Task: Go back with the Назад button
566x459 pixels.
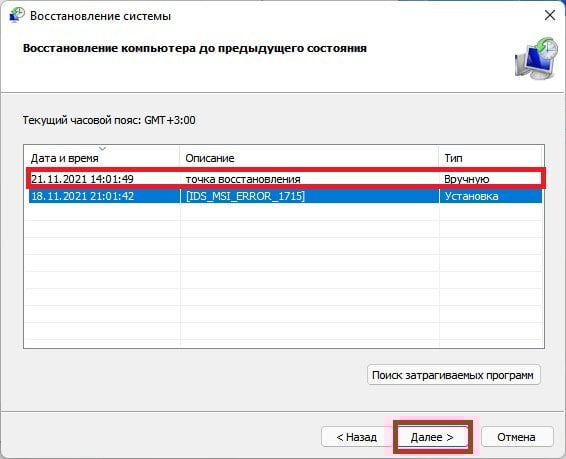Action: click(356, 437)
